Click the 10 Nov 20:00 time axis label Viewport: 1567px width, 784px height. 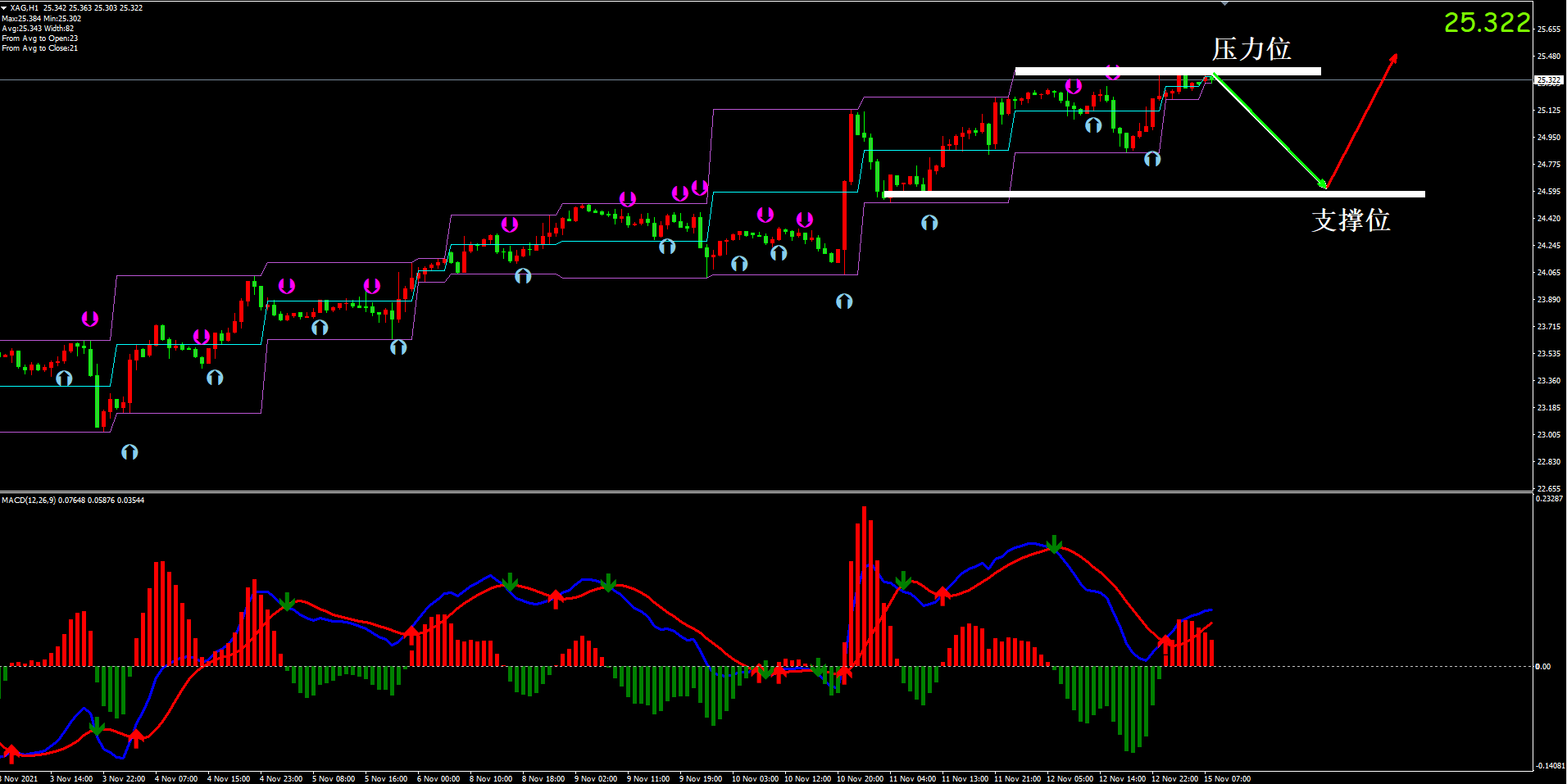(x=860, y=778)
